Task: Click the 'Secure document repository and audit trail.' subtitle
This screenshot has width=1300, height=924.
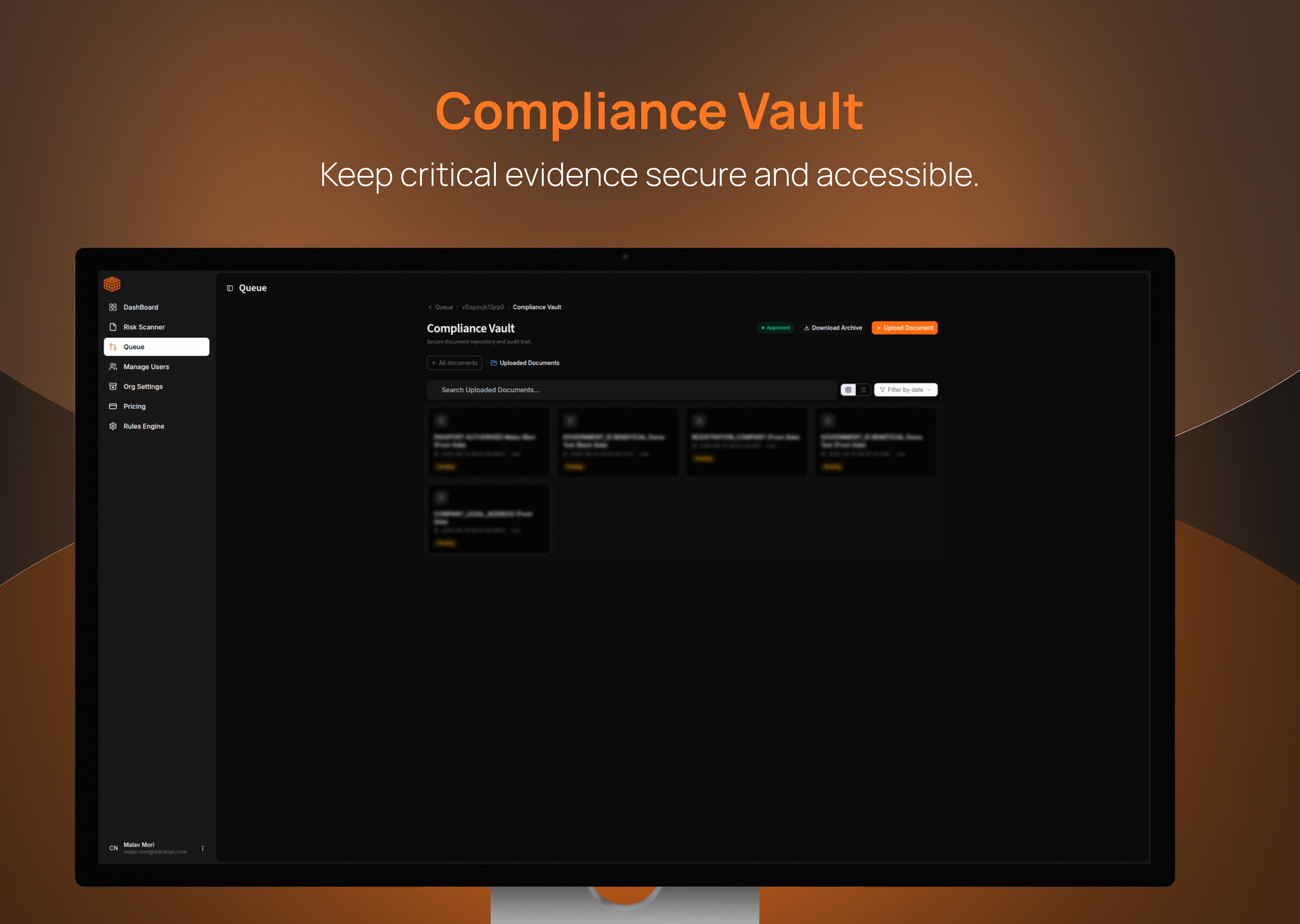Action: click(479, 342)
